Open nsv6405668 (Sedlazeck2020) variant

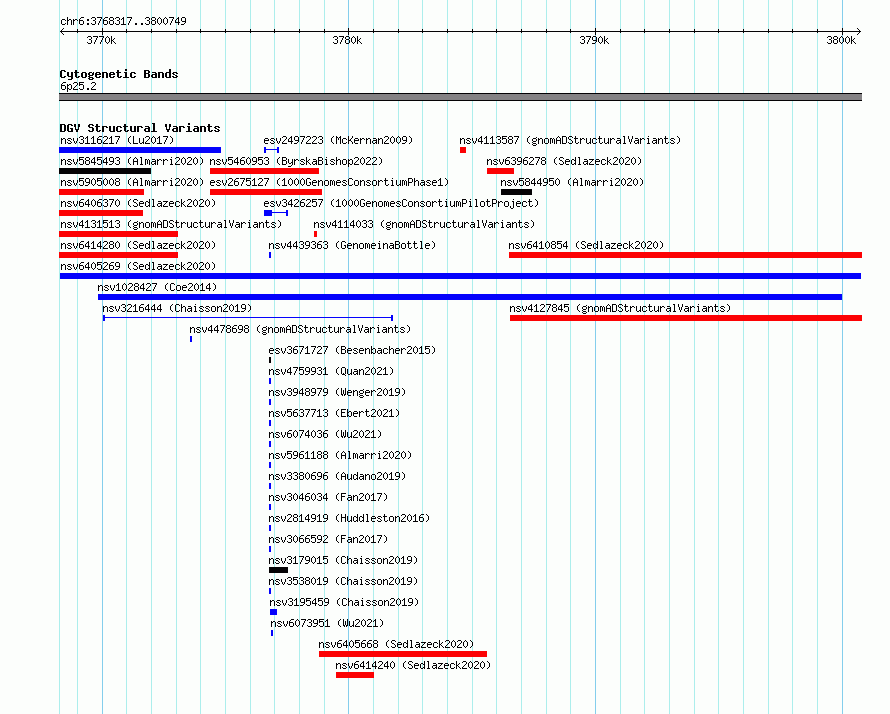pos(396,644)
